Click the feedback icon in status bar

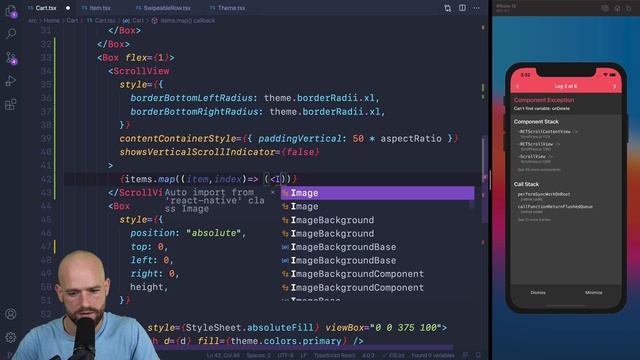tap(465, 356)
